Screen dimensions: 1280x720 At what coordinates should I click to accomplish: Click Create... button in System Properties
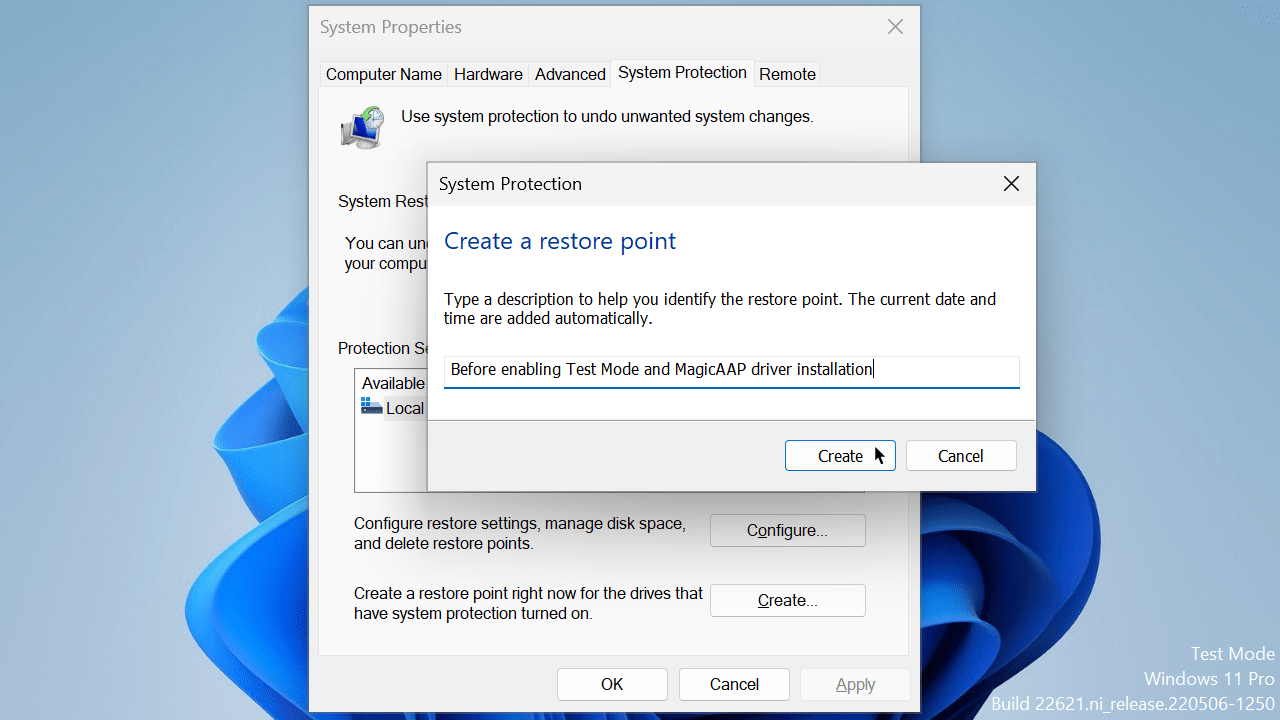(787, 601)
